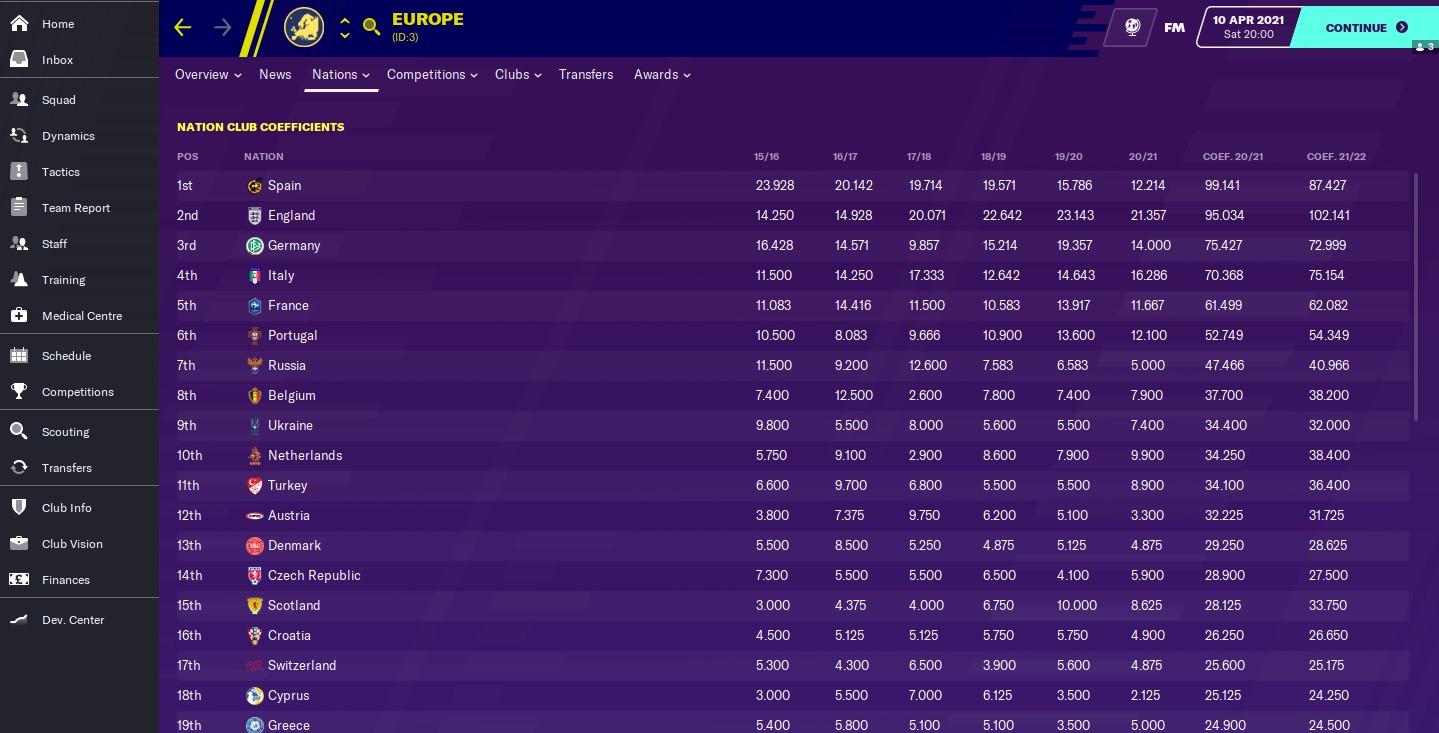Viewport: 1439px width, 733px height.
Task: Click the Europe continent badge
Action: [x=304, y=27]
